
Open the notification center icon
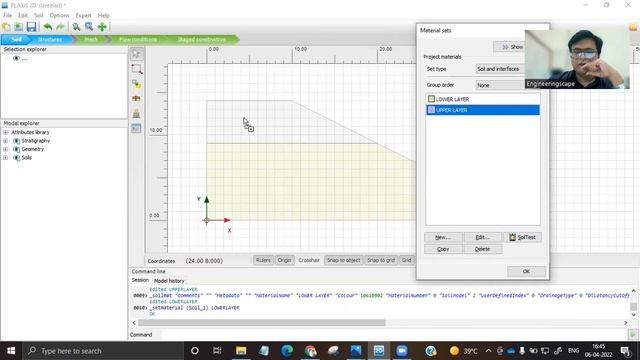pyautogui.click(x=625, y=351)
